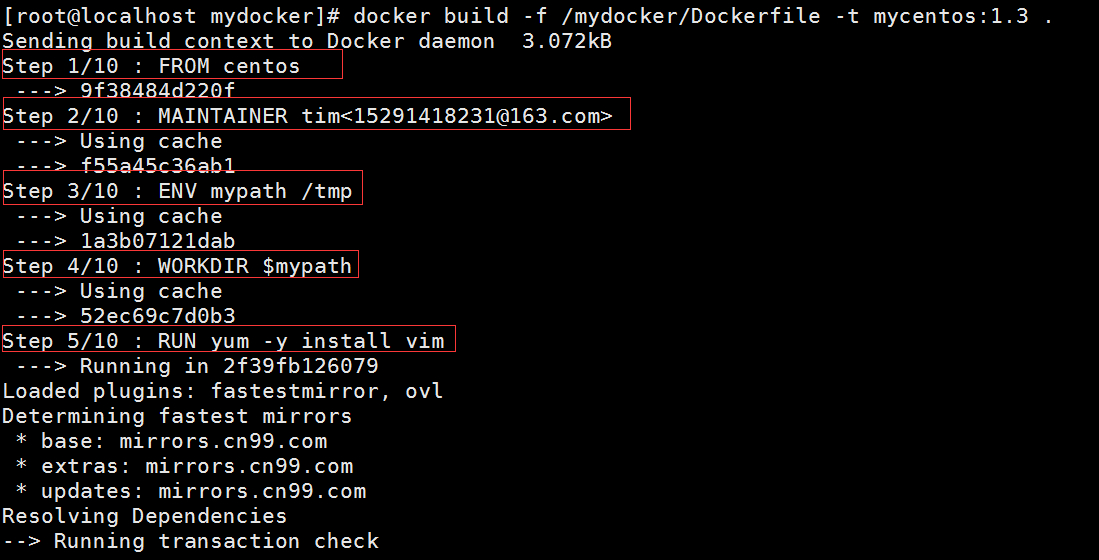The image size is (1099, 560).
Task: Click the layer ID 1a3b07121dab
Action: tap(158, 241)
